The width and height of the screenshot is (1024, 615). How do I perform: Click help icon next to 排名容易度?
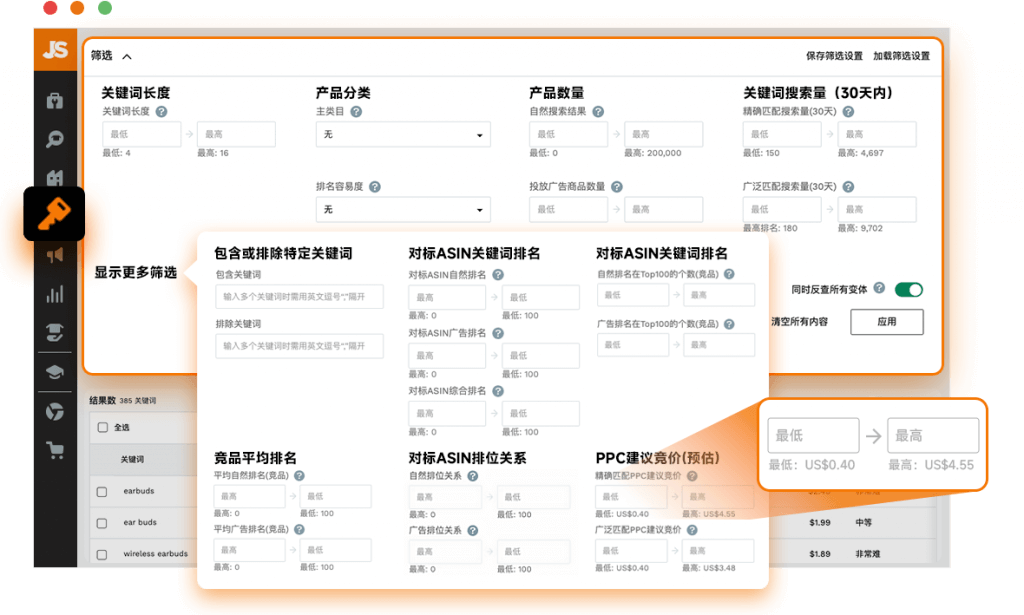374,187
